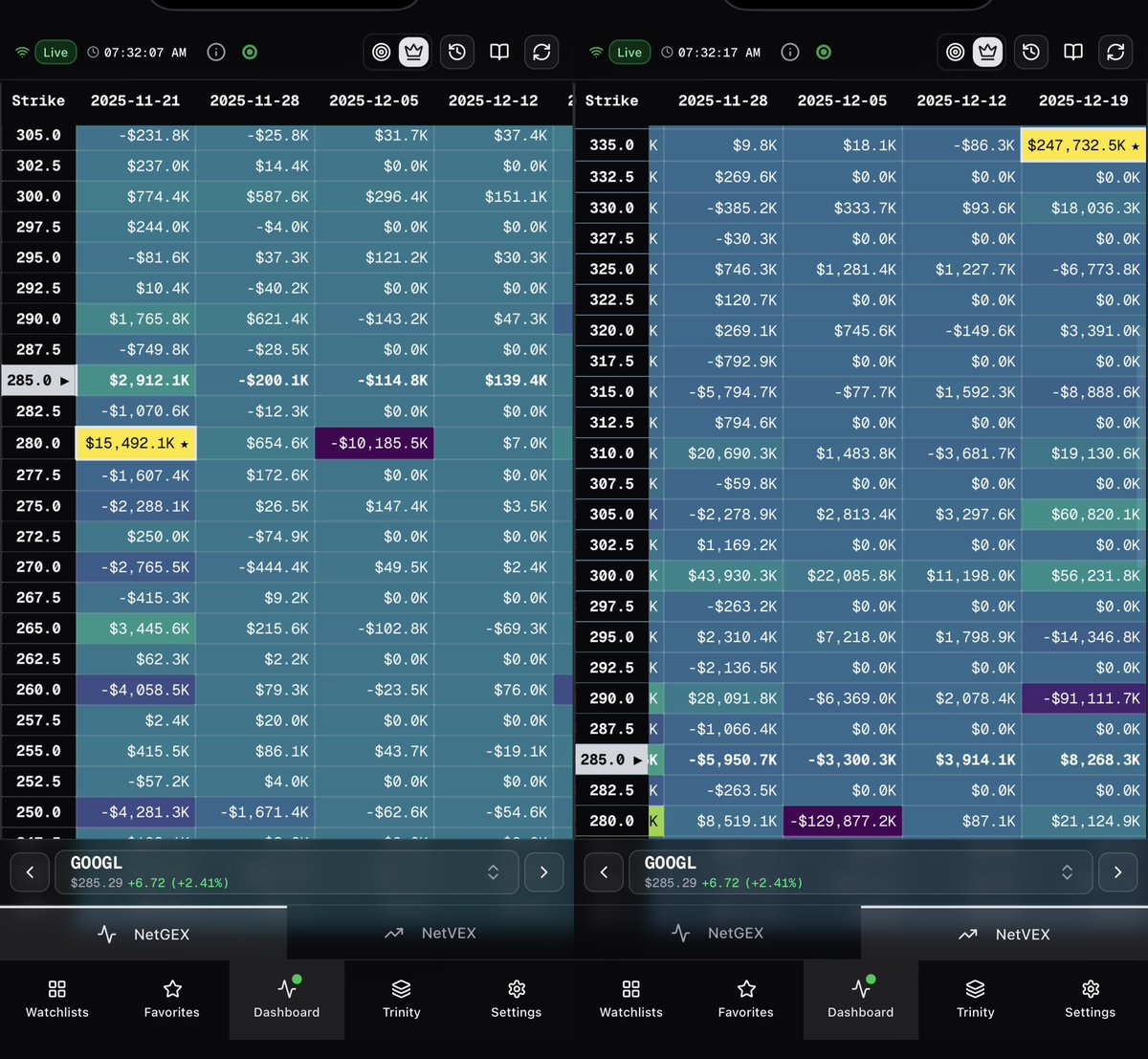Image resolution: width=1148 pixels, height=1059 pixels.
Task: Click the target icon in left panel toolbar
Action: click(x=382, y=53)
